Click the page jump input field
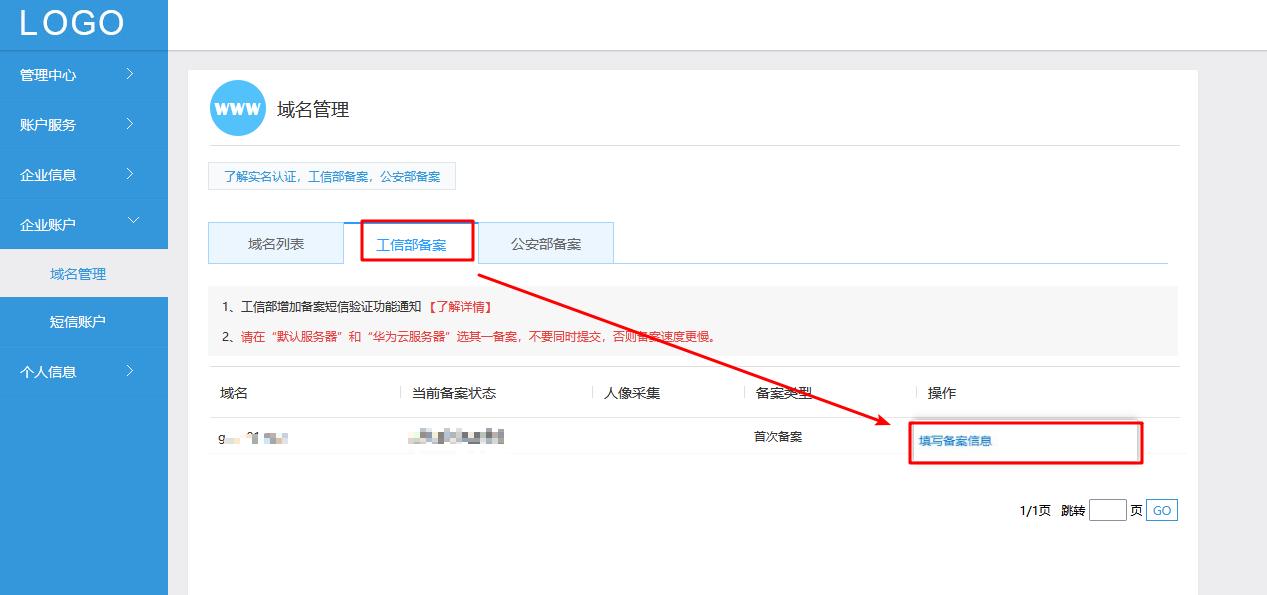 [1106, 509]
